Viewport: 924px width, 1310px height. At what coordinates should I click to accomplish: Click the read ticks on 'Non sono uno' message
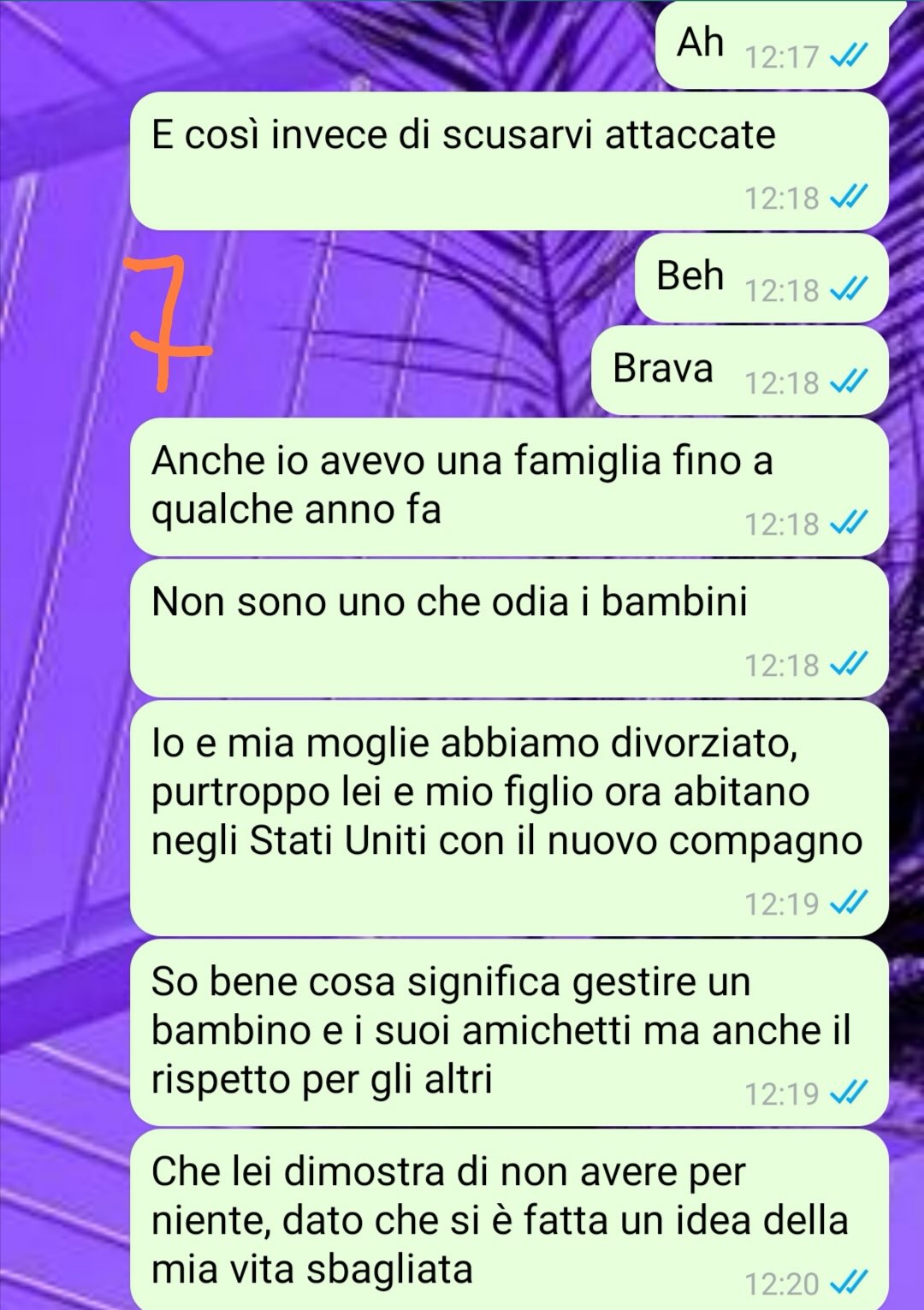tap(850, 664)
